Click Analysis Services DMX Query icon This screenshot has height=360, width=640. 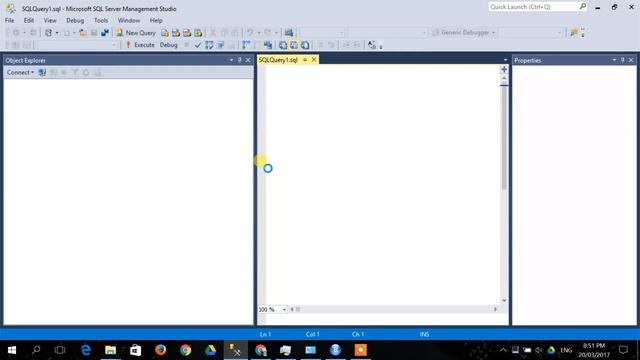pyautogui.click(x=187, y=33)
